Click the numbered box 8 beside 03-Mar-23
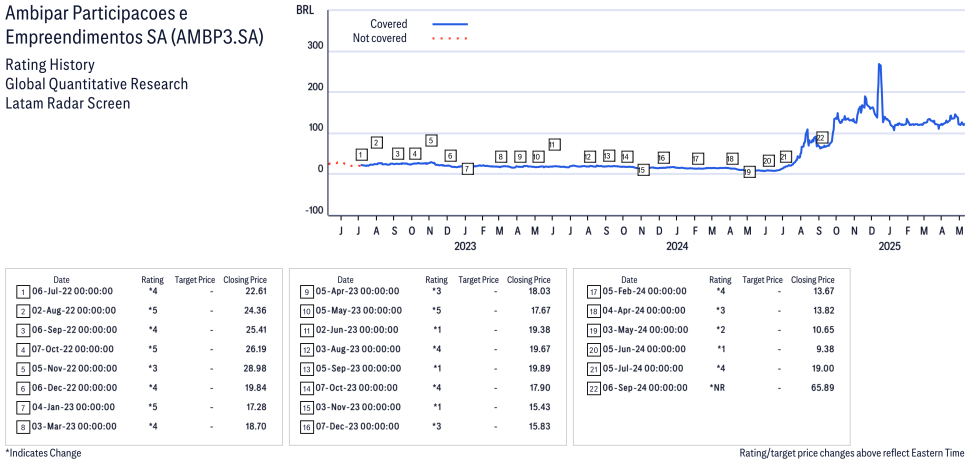Viewport: 975px width, 459px height. (x=22, y=428)
